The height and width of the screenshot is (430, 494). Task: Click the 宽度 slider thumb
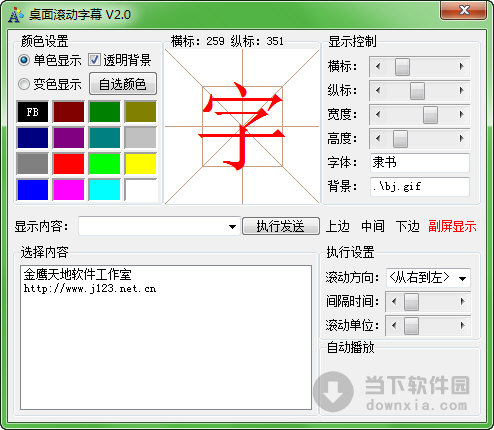point(430,115)
